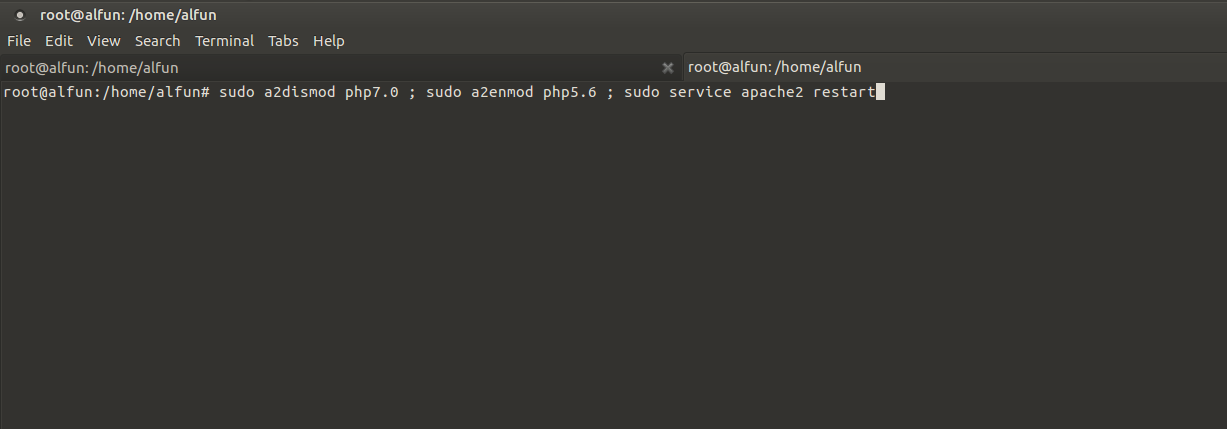
Task: Click php5.6 in the command line
Action: (570, 93)
